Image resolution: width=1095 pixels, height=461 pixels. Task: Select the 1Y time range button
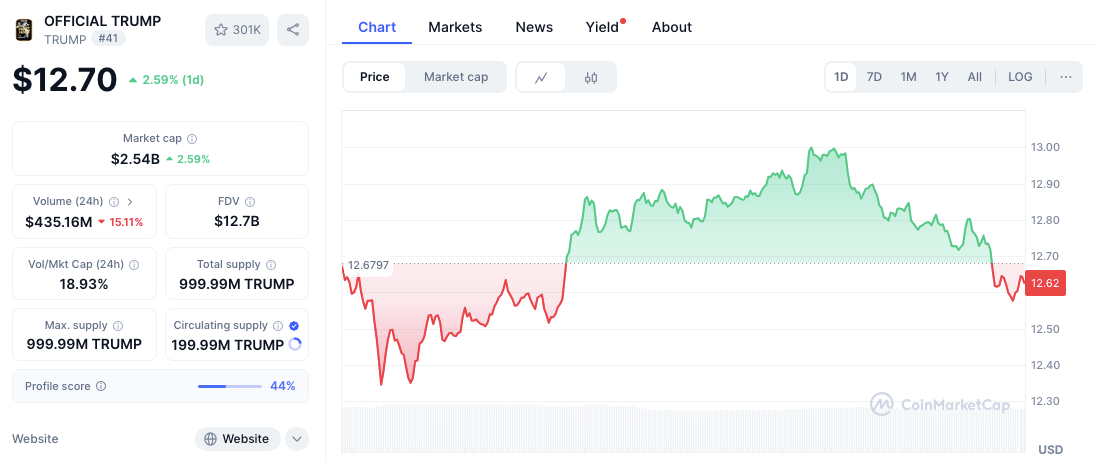tap(942, 77)
